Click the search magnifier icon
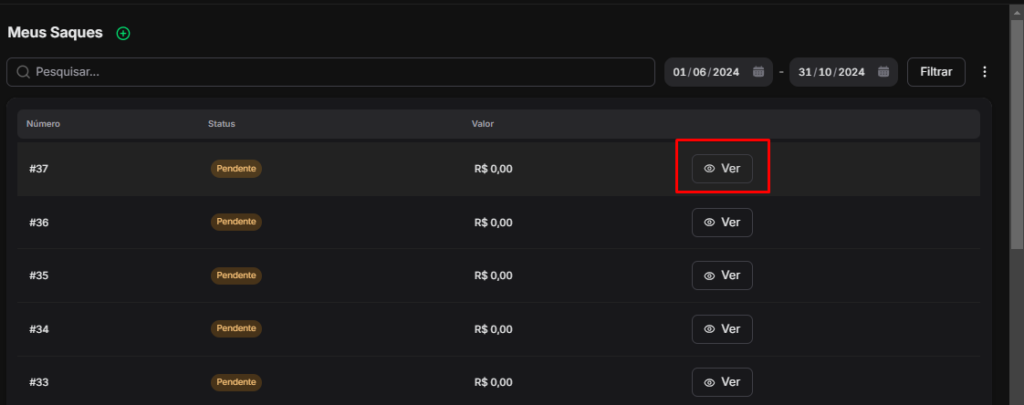1024x405 pixels. click(22, 72)
